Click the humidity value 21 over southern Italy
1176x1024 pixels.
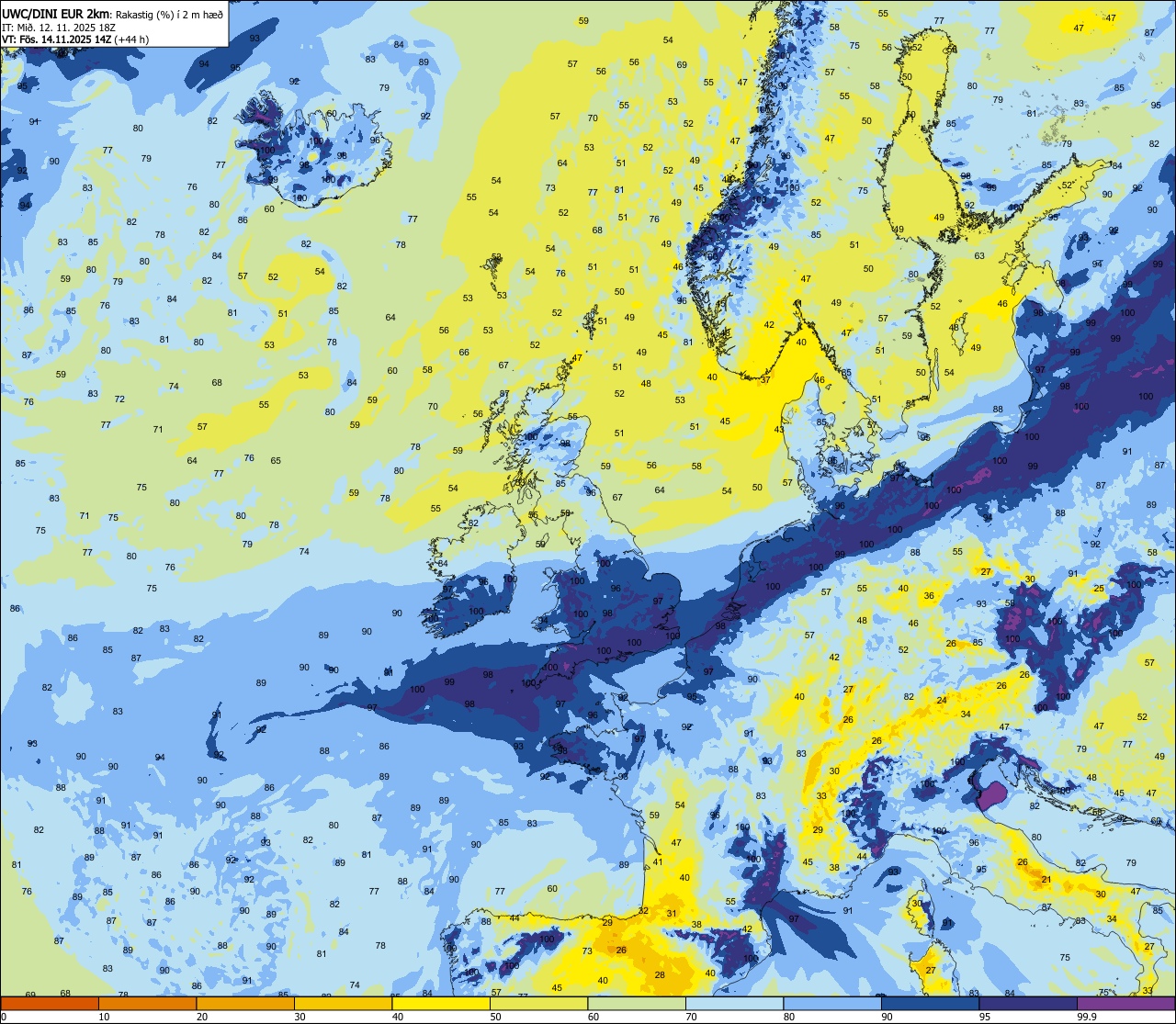click(1046, 880)
